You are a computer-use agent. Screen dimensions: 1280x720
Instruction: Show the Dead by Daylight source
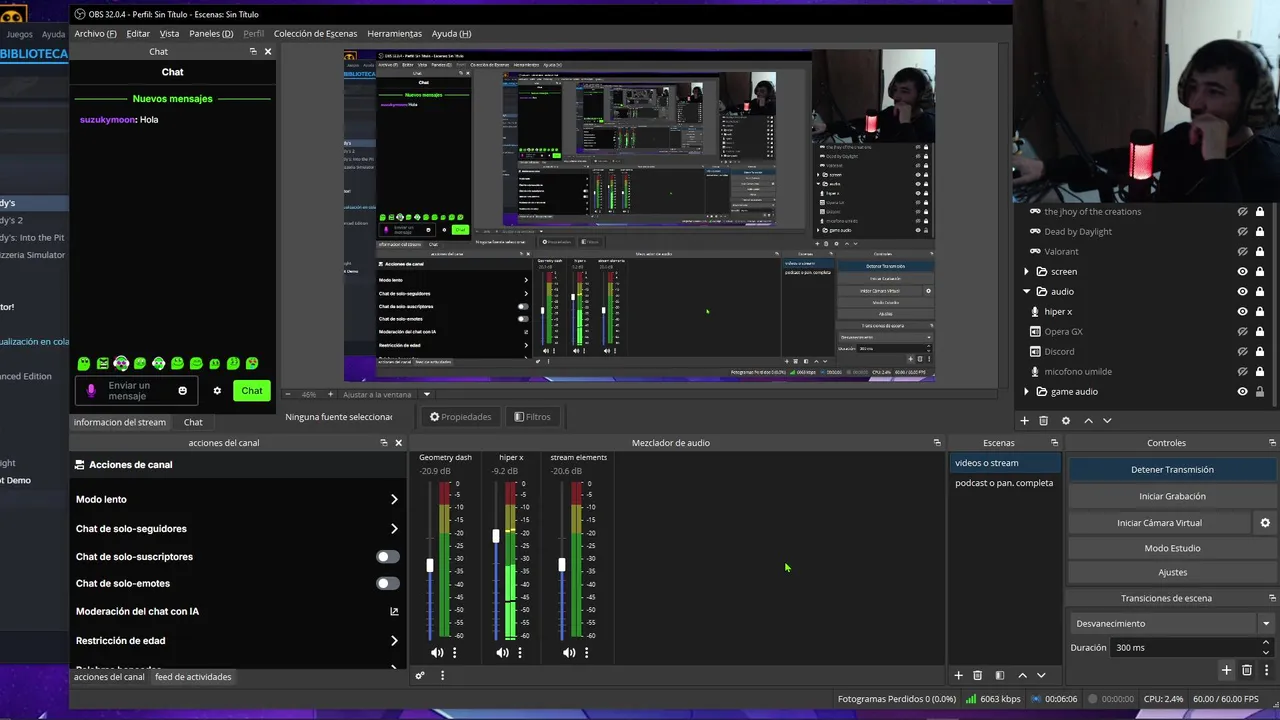coord(1243,231)
